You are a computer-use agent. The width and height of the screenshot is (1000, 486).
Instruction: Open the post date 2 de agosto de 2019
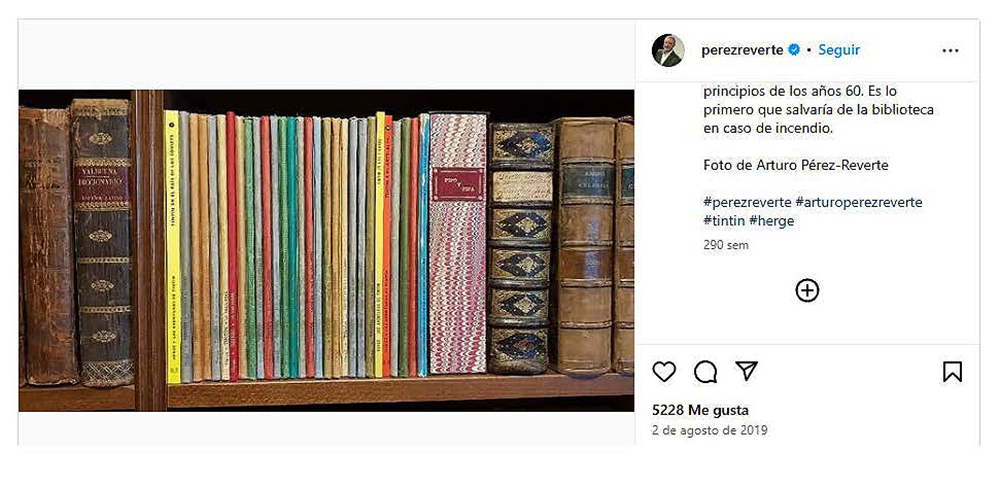click(x=710, y=430)
